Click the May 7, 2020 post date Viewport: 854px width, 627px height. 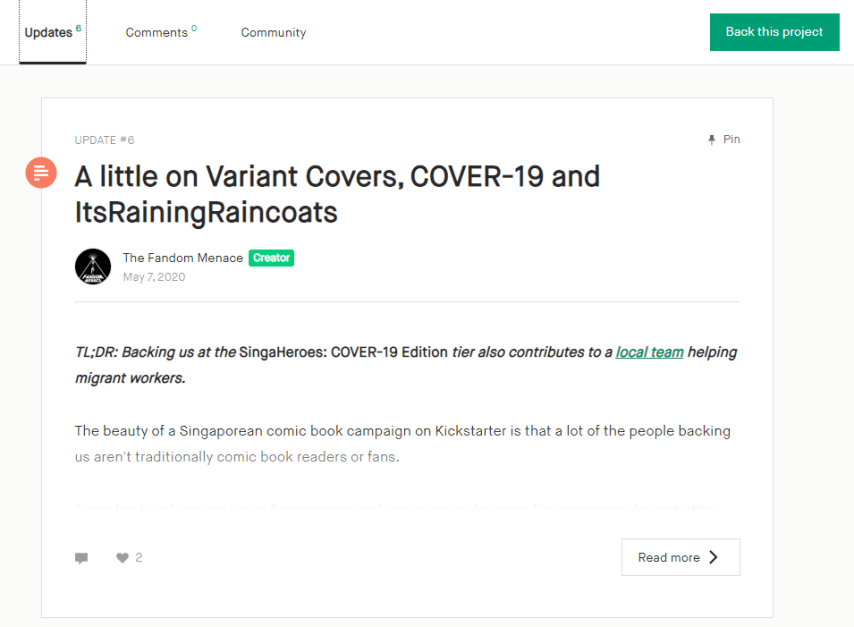pos(154,277)
